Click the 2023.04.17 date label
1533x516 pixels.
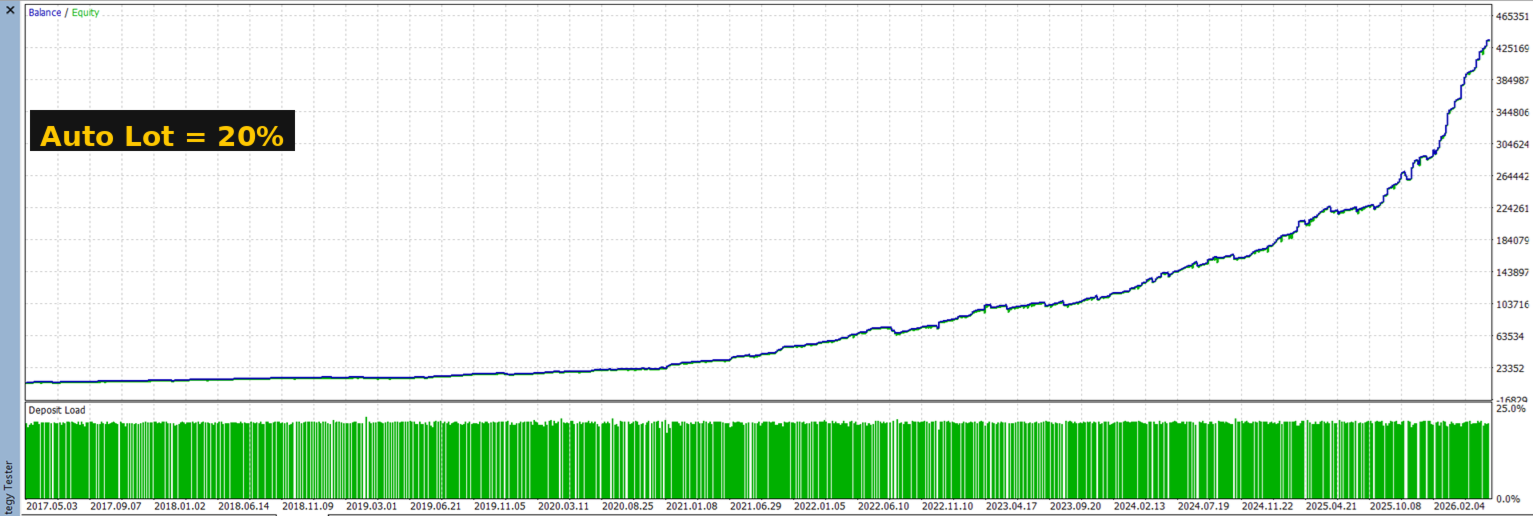click(1014, 506)
